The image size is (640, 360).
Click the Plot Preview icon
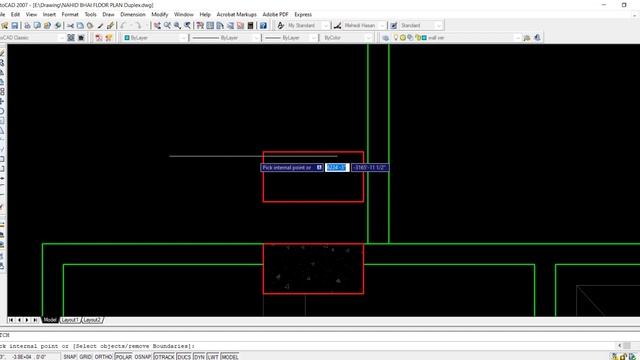(37, 25)
